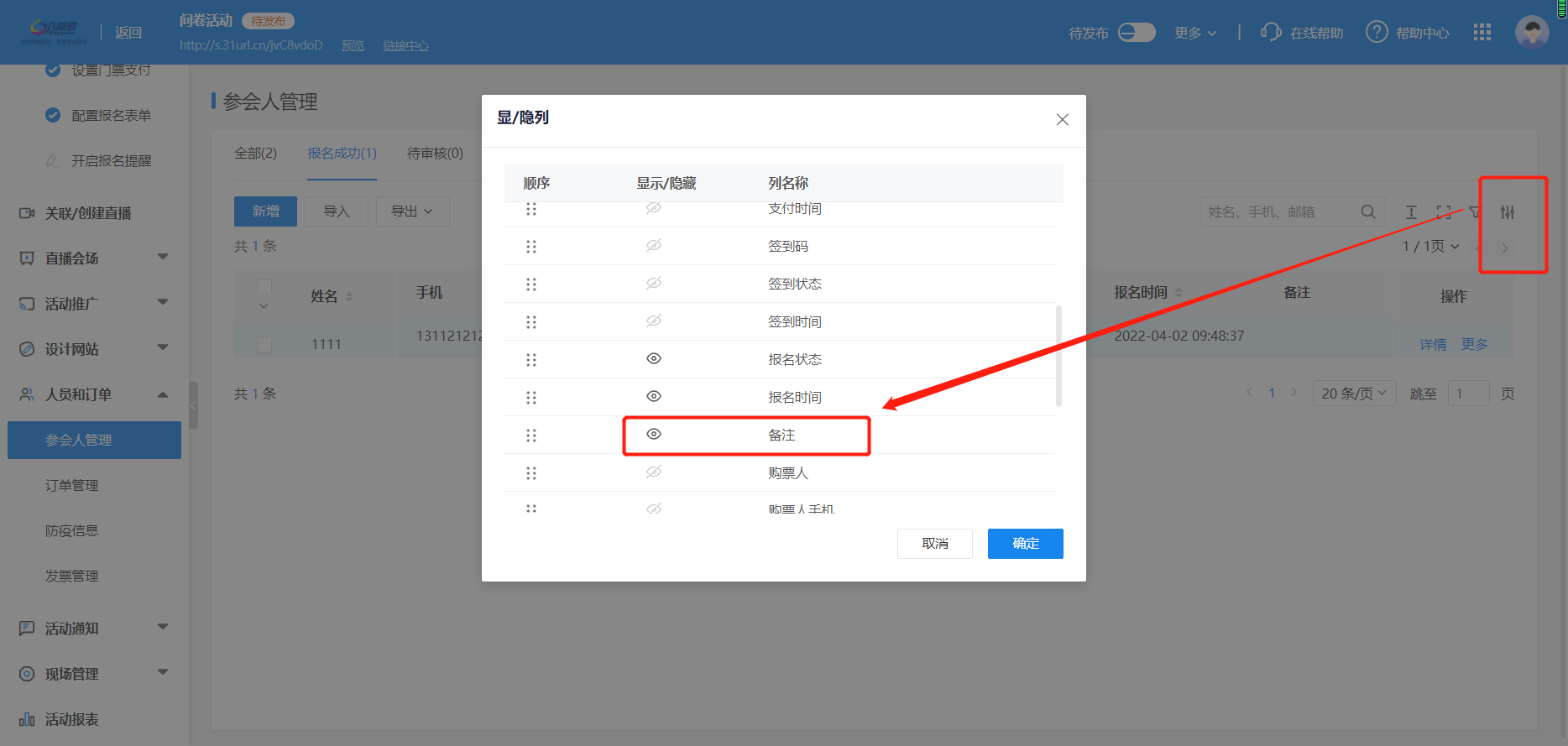The height and width of the screenshot is (746, 1568).
Task: Open the 20 条/页 page size dropdown
Action: (1354, 393)
